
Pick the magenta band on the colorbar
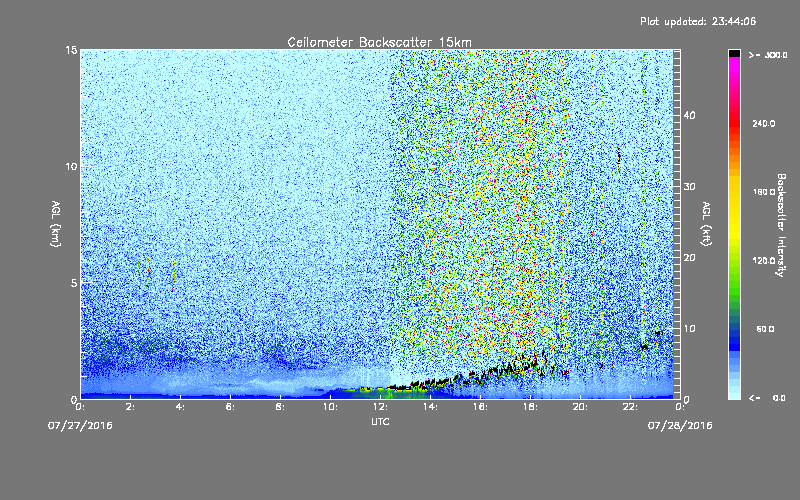734,66
